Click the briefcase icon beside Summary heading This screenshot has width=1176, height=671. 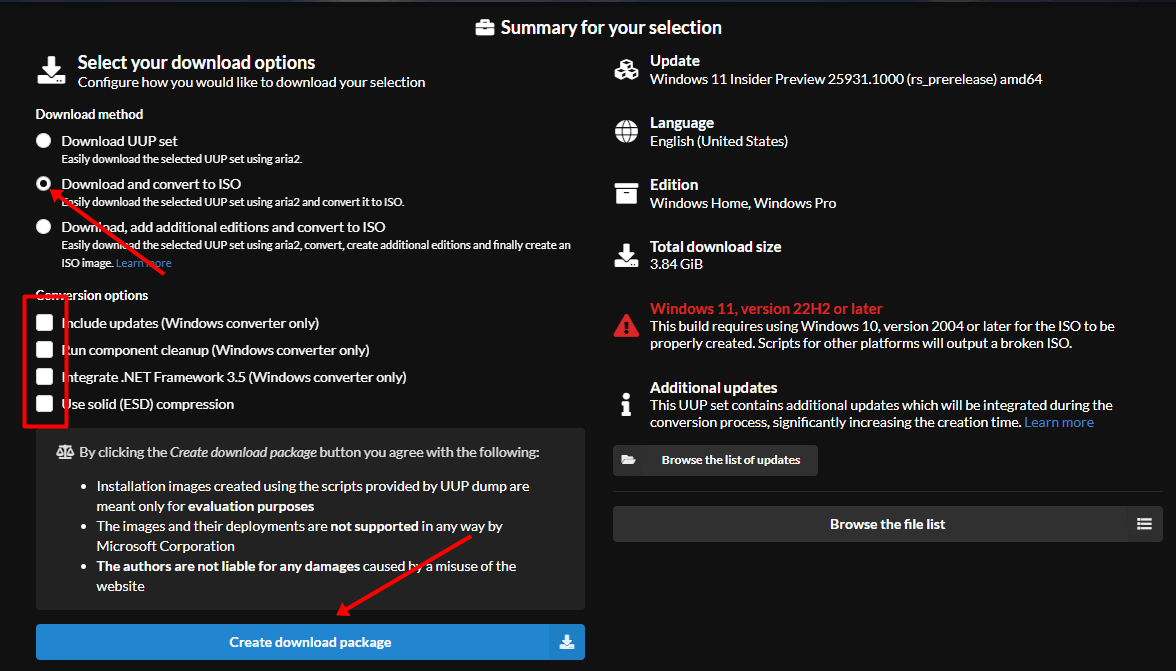[485, 28]
